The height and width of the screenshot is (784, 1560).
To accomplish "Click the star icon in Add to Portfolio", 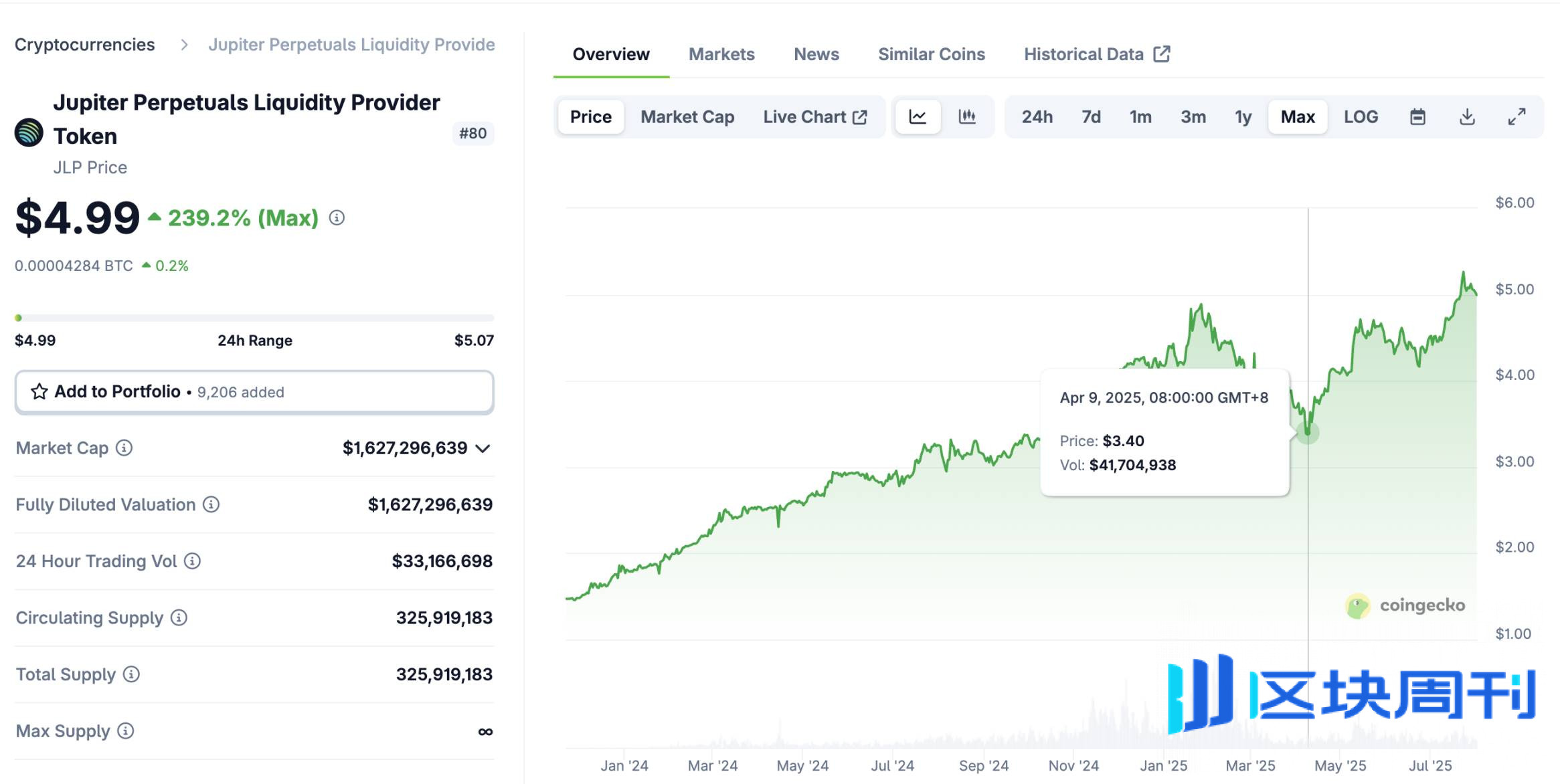I will coord(39,391).
